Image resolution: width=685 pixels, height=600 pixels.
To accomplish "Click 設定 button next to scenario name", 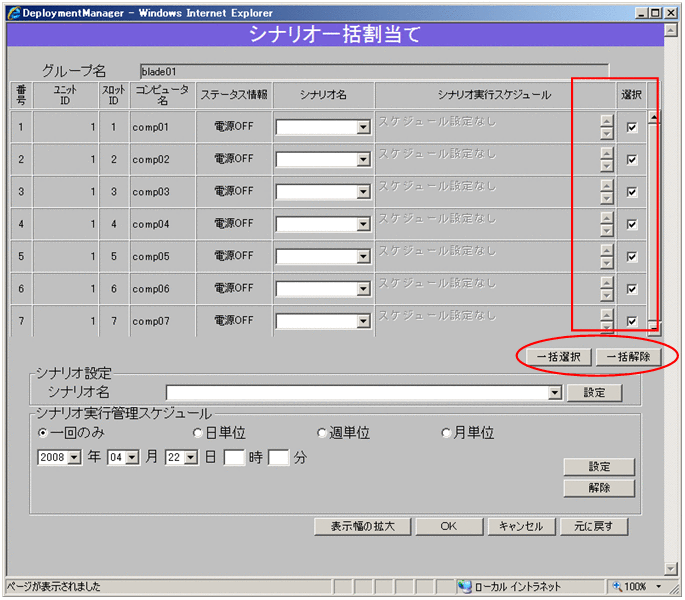I will point(594,392).
